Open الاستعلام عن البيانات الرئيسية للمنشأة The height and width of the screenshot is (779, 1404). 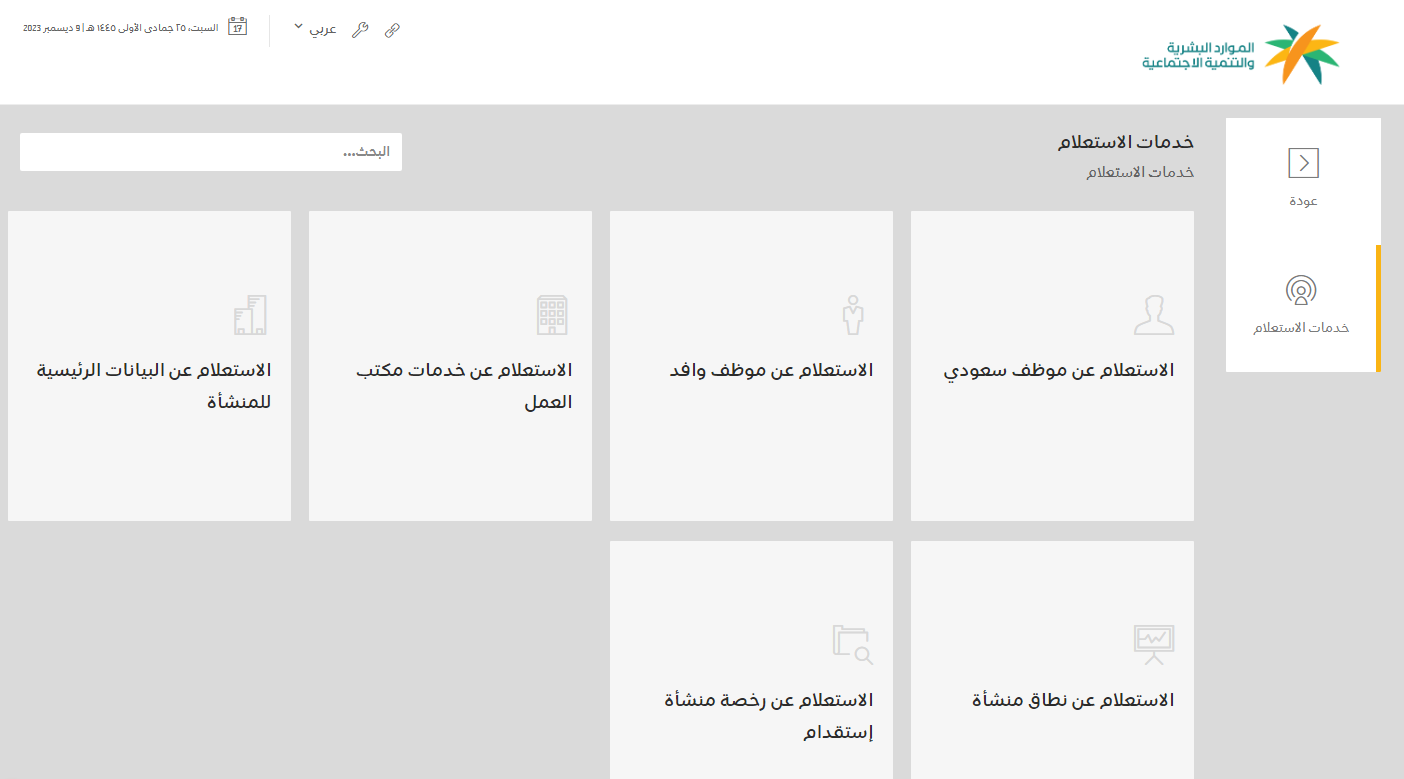coord(149,366)
